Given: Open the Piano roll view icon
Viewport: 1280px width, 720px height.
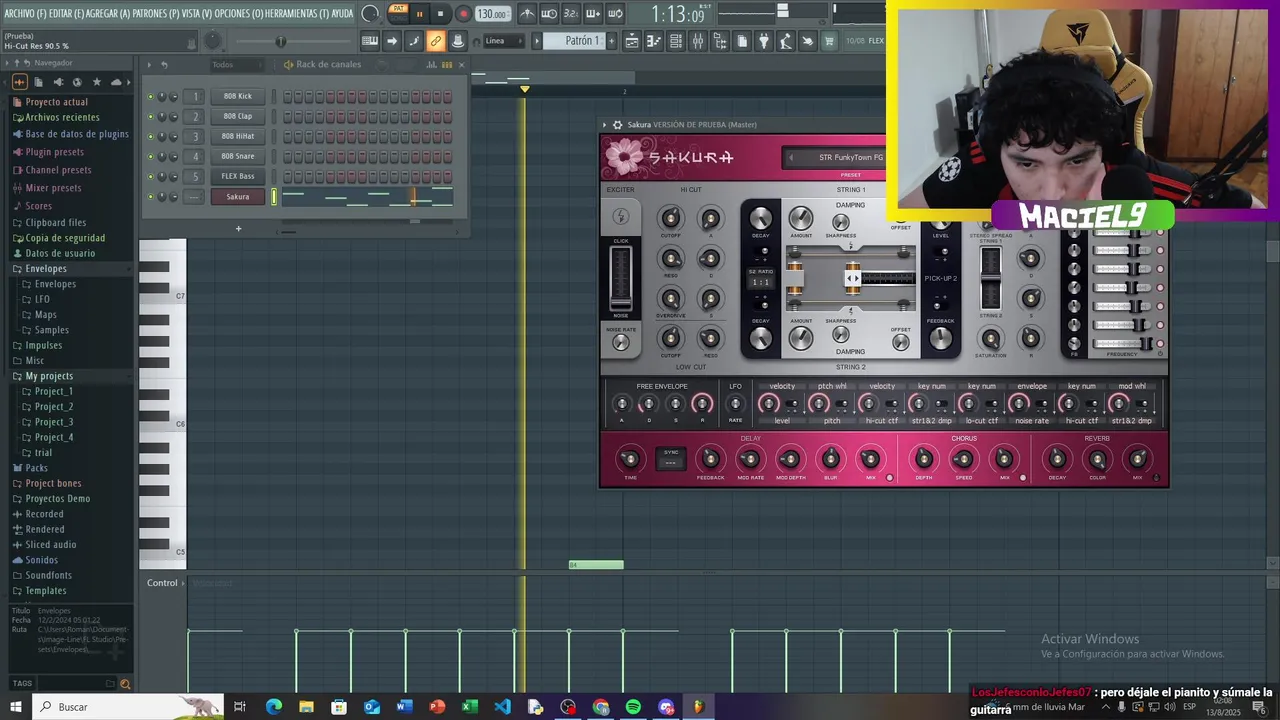Looking at the screenshot, I should [654, 41].
